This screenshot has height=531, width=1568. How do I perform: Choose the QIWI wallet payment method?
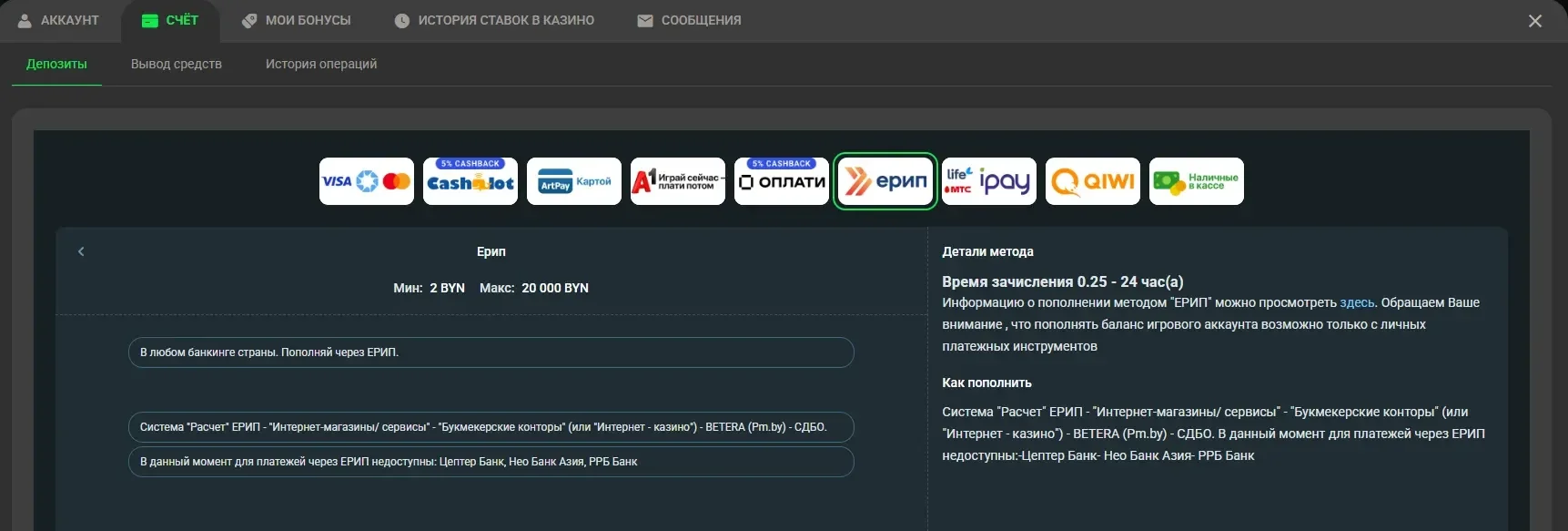1093,181
